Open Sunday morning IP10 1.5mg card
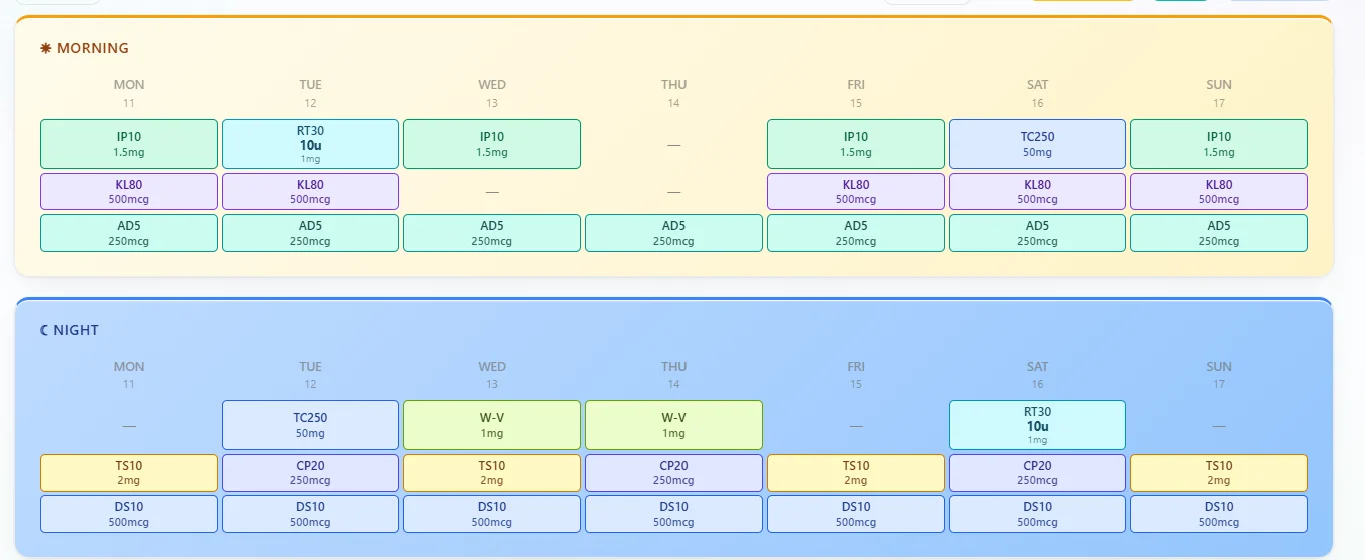This screenshot has width=1365, height=560. click(1219, 144)
